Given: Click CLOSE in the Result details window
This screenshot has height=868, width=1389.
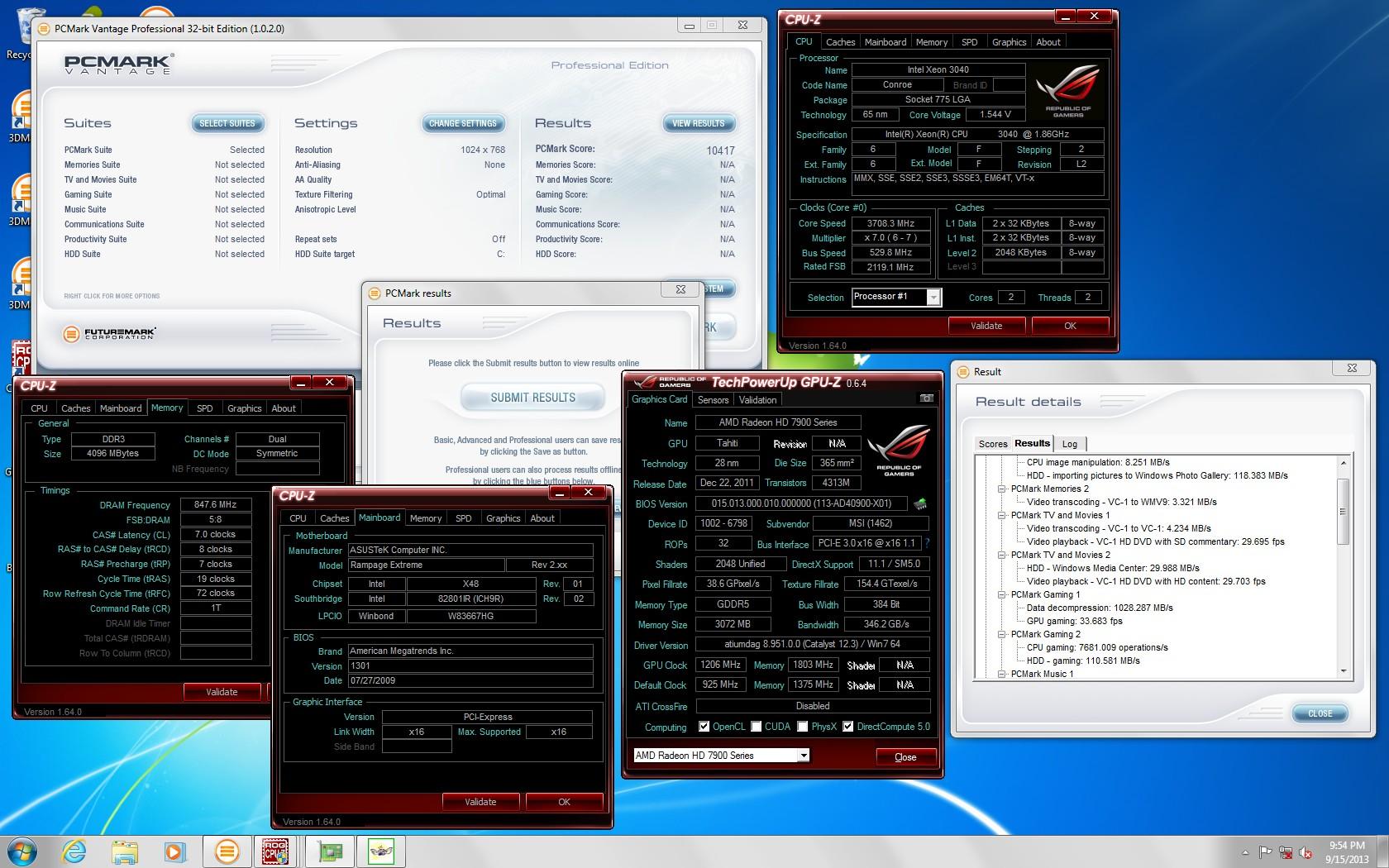Looking at the screenshot, I should [1320, 713].
